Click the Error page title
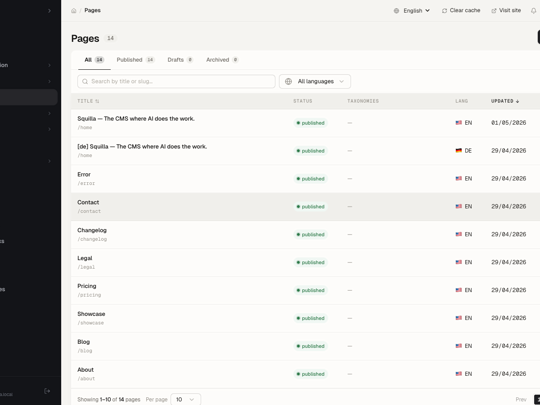 84,175
